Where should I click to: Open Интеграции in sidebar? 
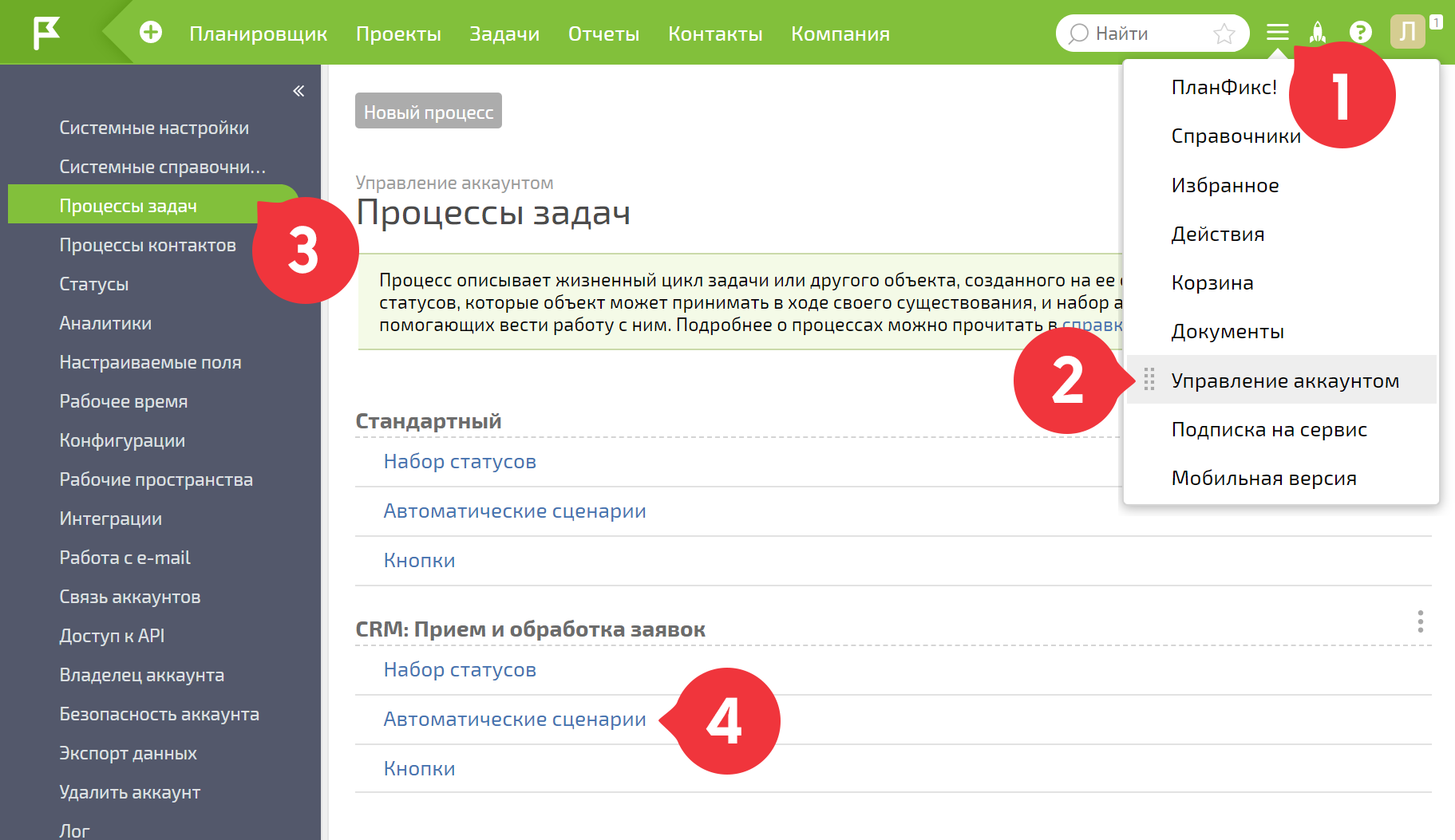tap(111, 519)
